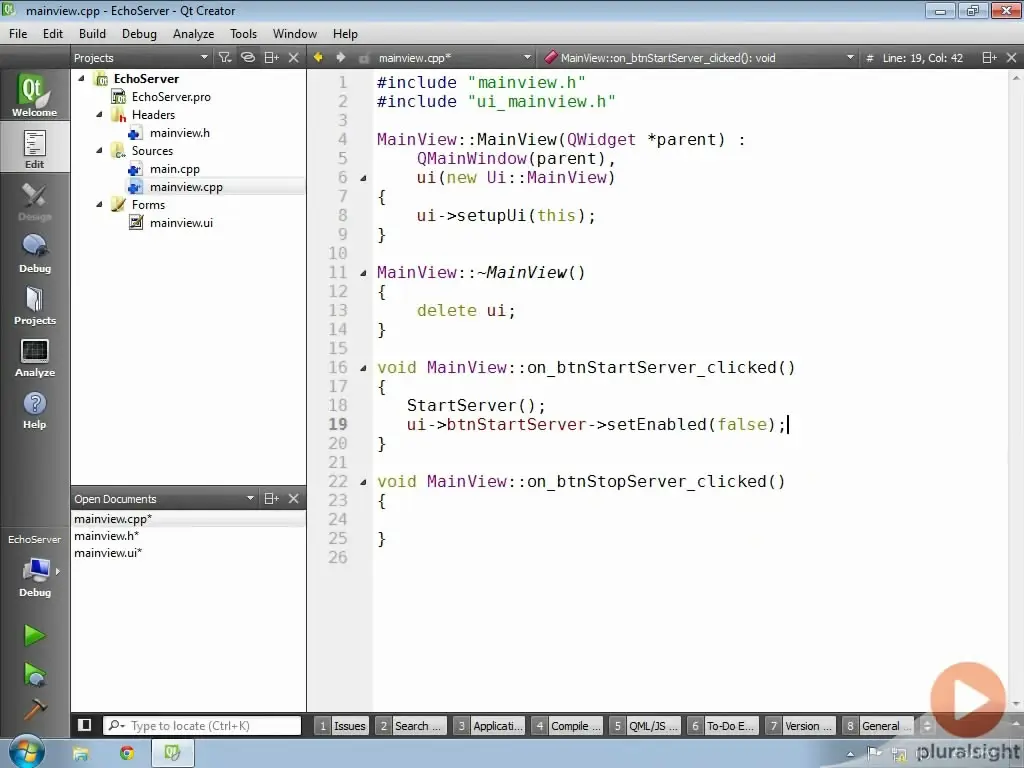Open the Analyze menu
Viewport: 1024px width, 768px height.
click(x=193, y=33)
